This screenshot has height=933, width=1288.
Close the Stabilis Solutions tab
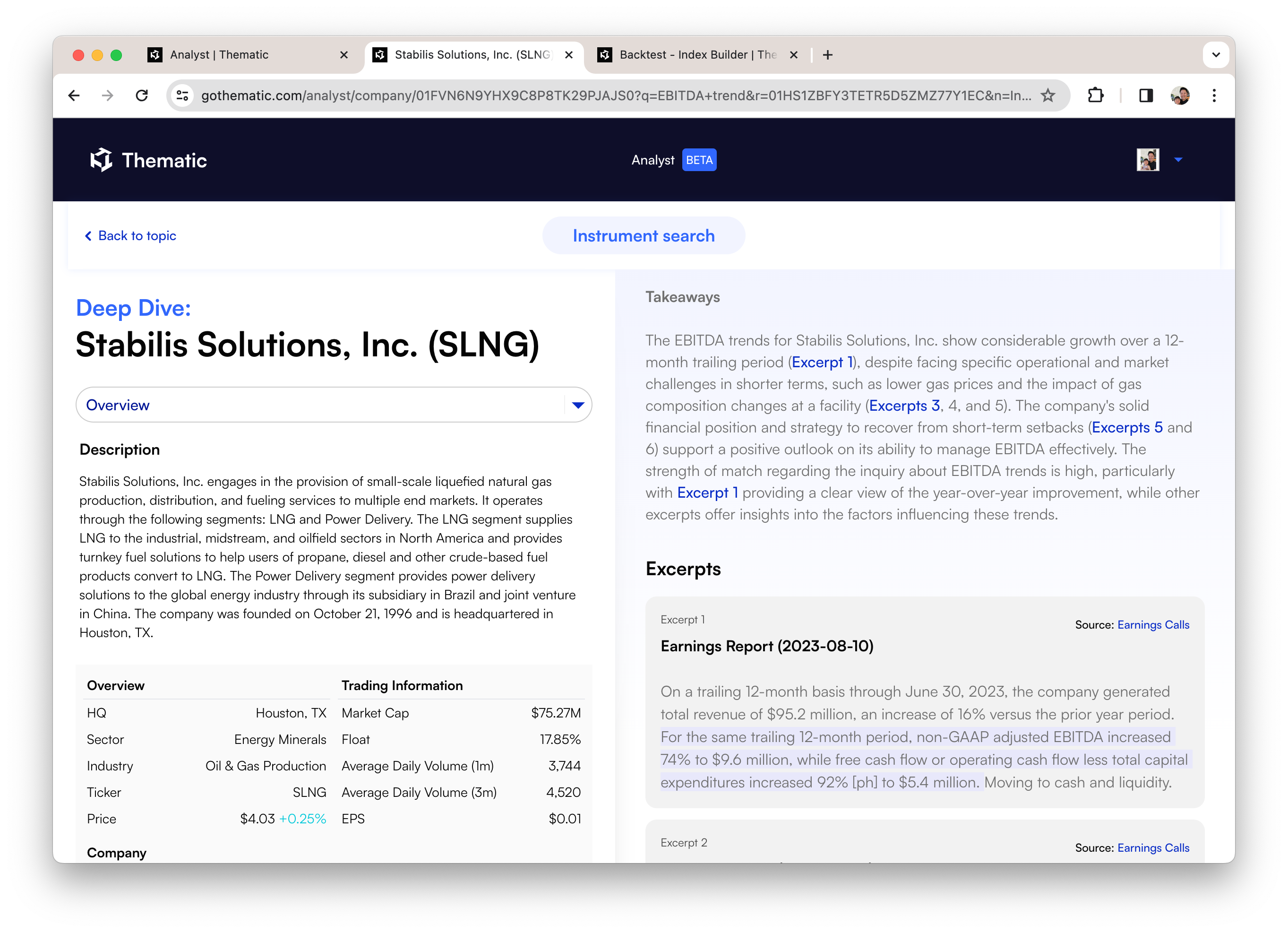[x=568, y=55]
